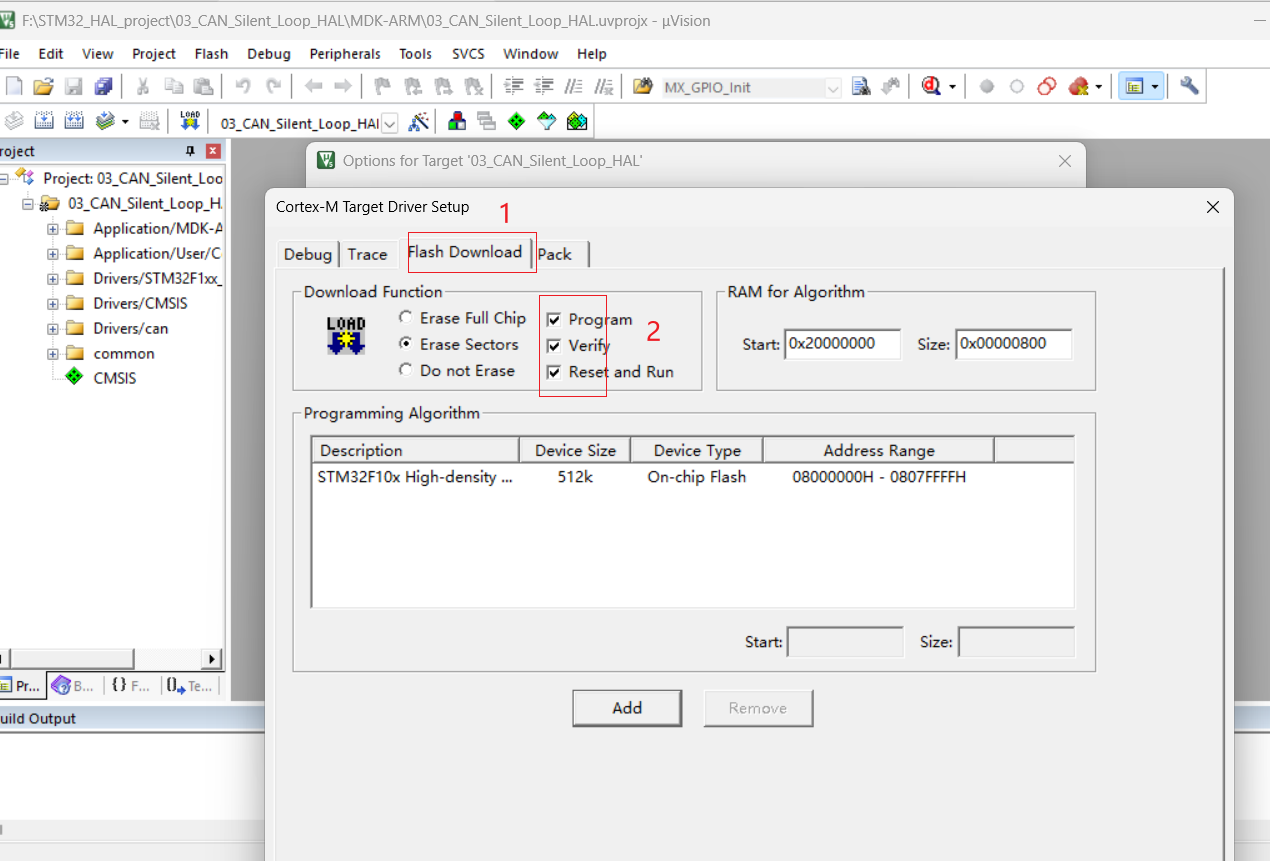Toggle the Verify checkbox

[553, 346]
